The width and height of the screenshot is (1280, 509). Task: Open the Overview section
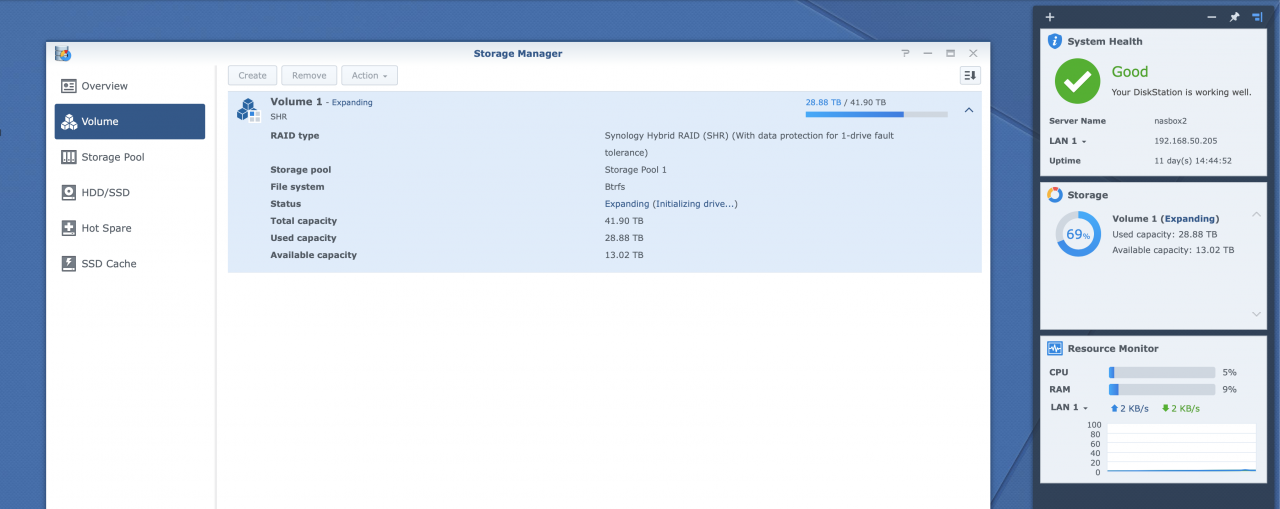point(130,86)
